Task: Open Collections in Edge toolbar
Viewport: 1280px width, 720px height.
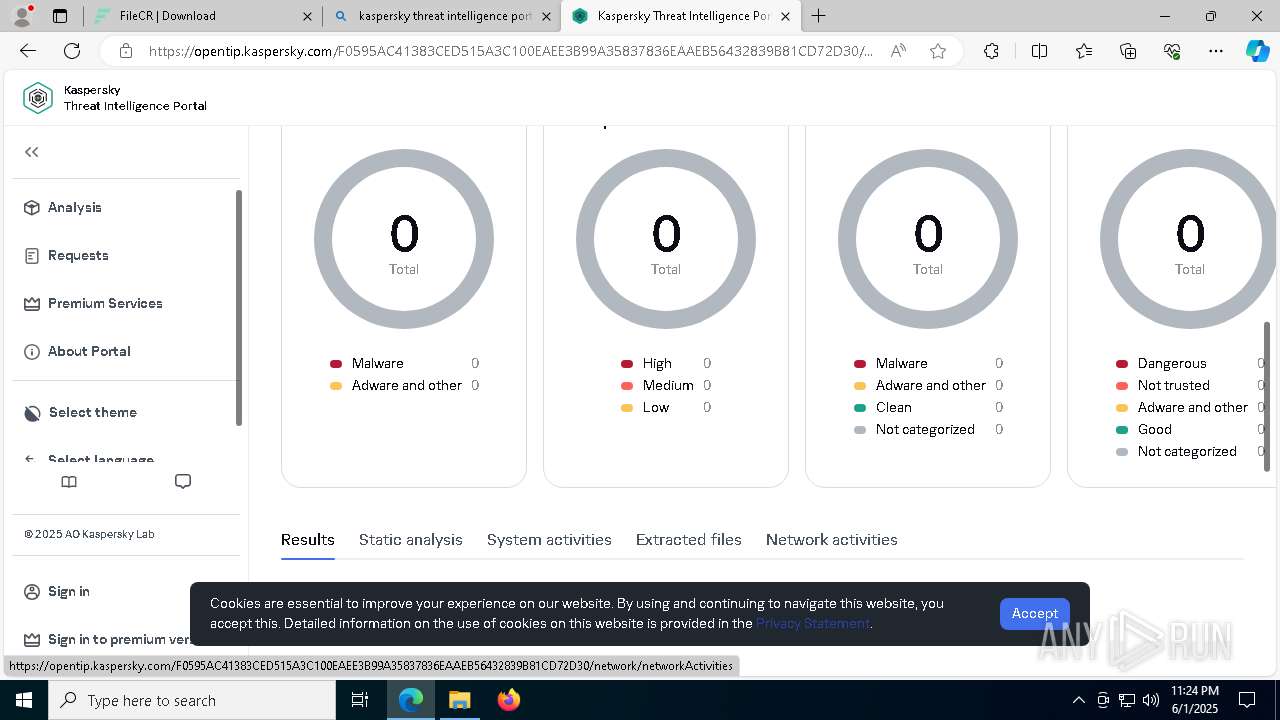Action: pos(1128,51)
